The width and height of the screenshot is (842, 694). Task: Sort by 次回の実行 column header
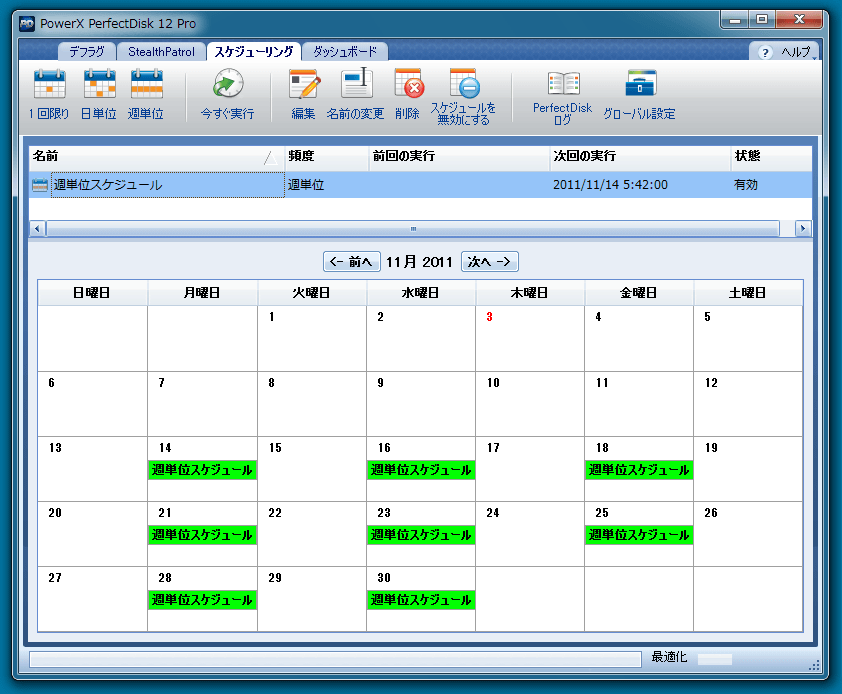pyautogui.click(x=640, y=156)
